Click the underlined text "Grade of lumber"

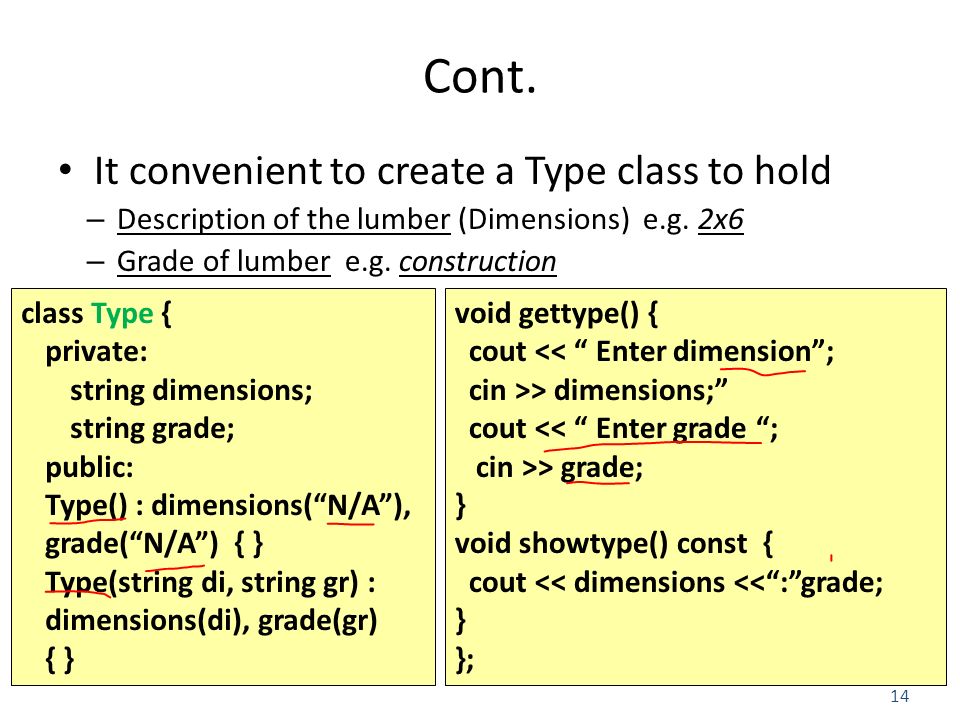pyautogui.click(x=223, y=261)
